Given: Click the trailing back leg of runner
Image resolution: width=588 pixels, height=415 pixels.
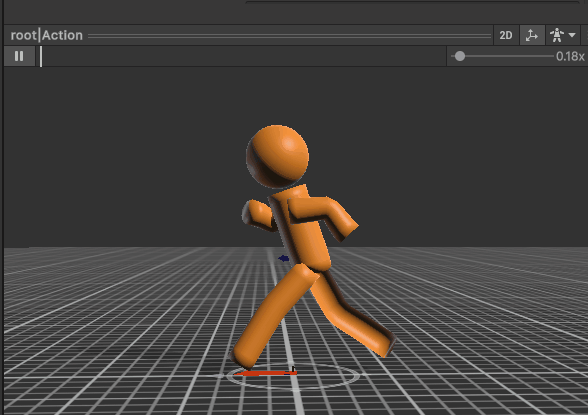Looking at the screenshot, I should click(352, 315).
